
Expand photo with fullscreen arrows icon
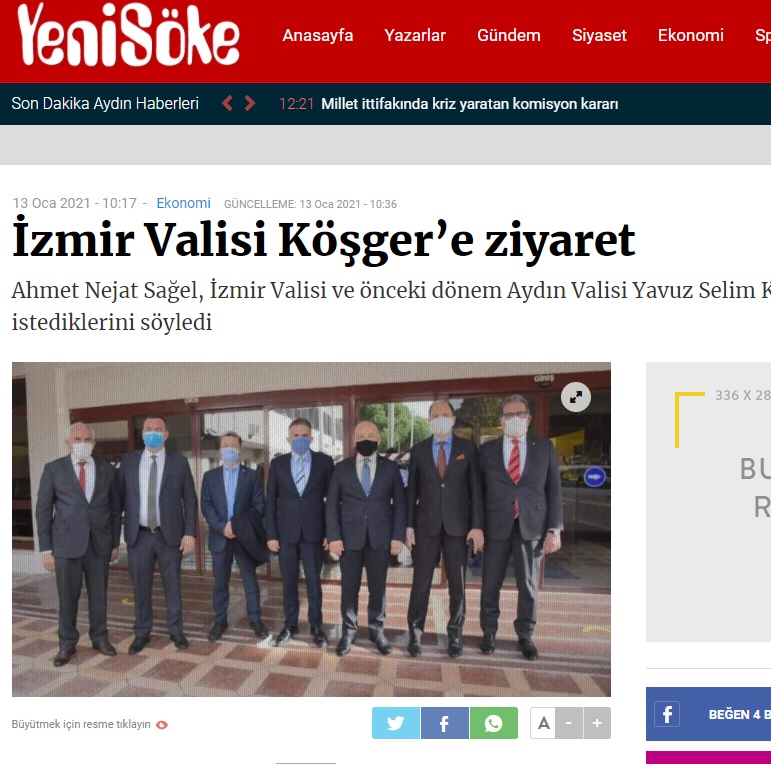tap(576, 397)
